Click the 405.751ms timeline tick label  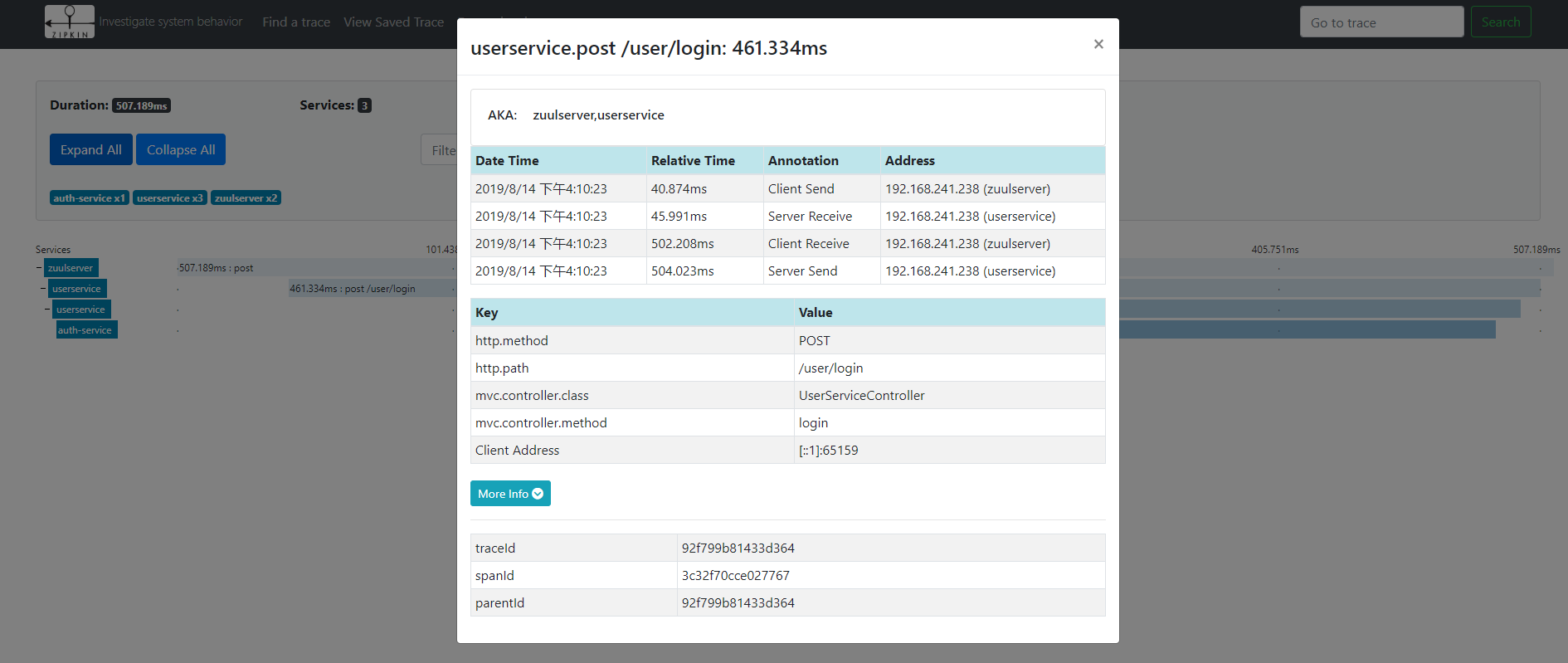[x=1275, y=250]
